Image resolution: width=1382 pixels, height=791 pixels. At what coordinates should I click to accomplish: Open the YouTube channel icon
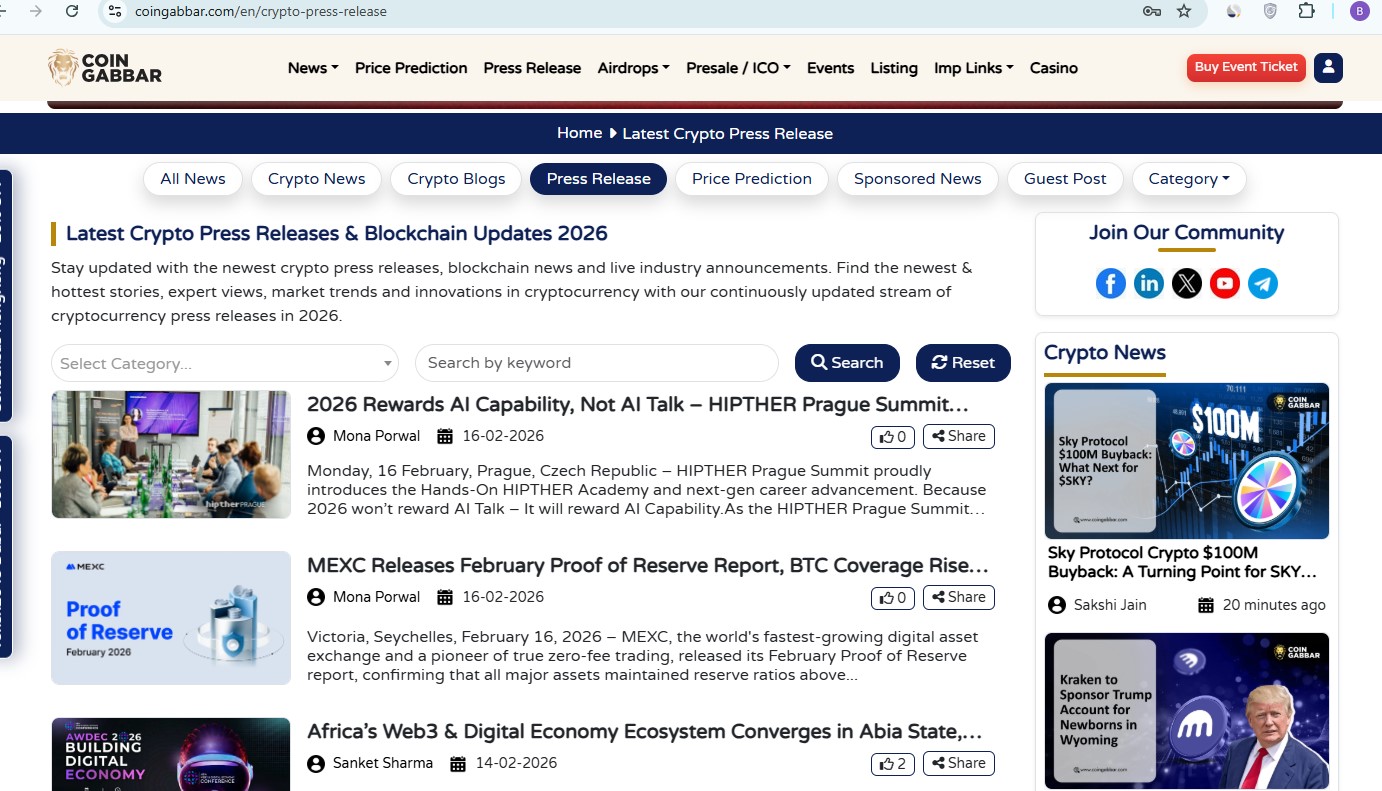click(1225, 283)
